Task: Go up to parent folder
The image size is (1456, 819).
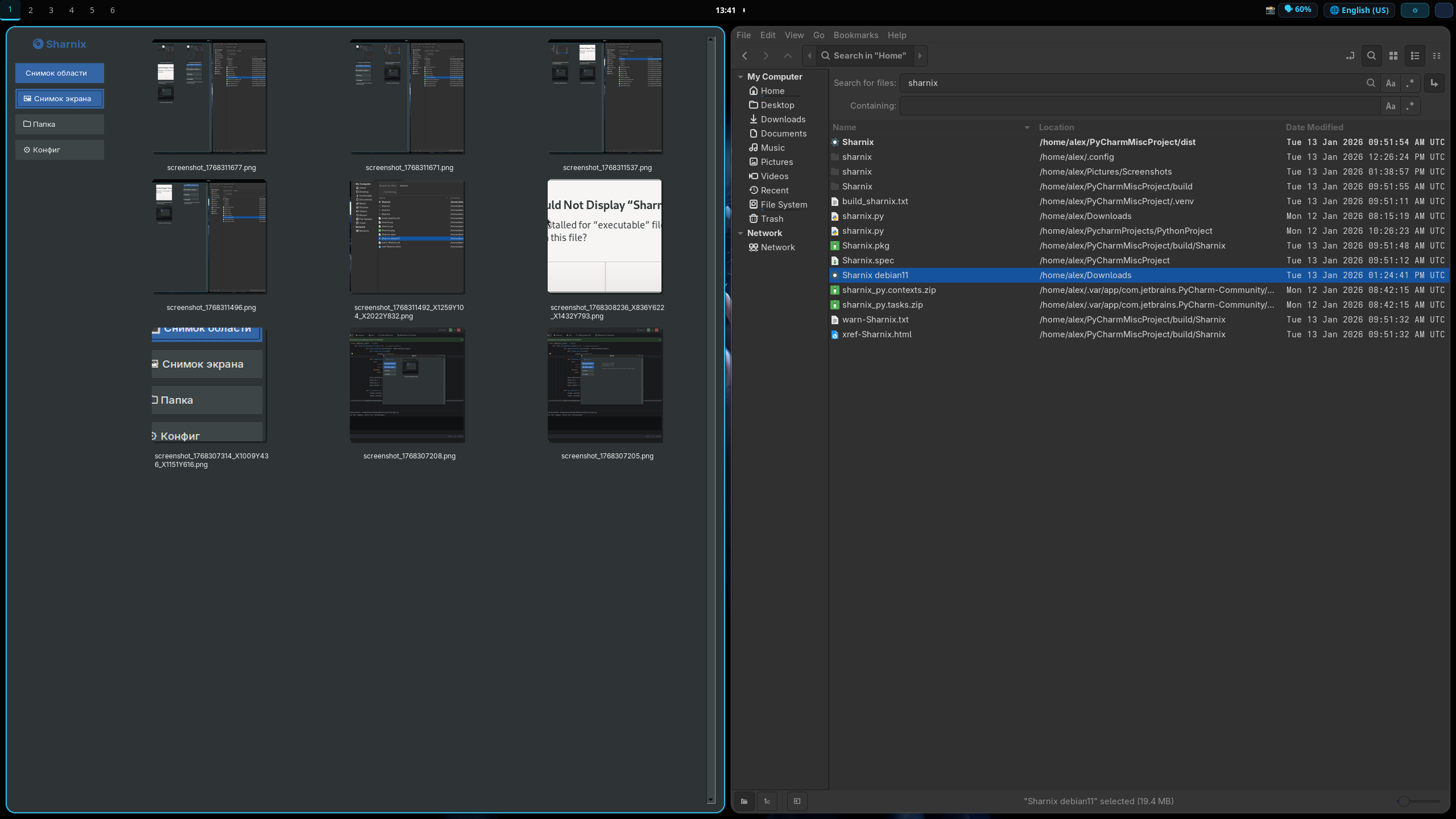Action: pos(787,56)
